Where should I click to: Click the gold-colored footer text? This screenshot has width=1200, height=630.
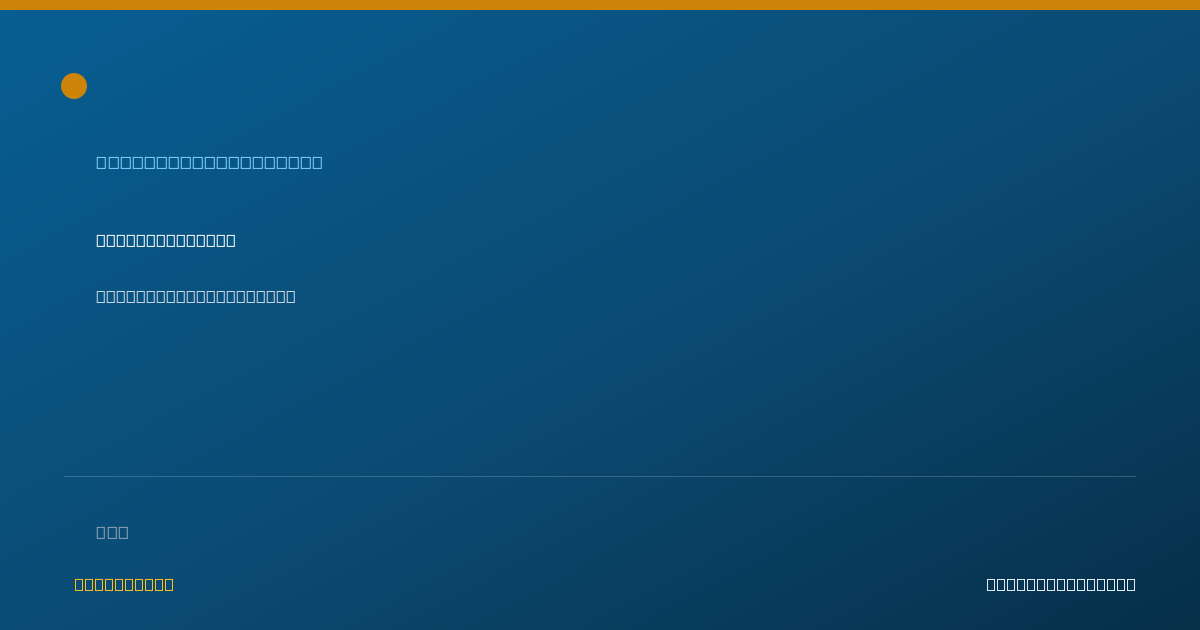(x=124, y=584)
